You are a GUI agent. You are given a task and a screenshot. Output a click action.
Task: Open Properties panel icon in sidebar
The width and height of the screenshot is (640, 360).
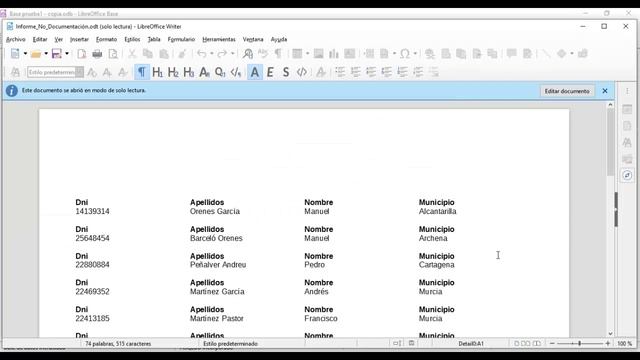click(627, 109)
